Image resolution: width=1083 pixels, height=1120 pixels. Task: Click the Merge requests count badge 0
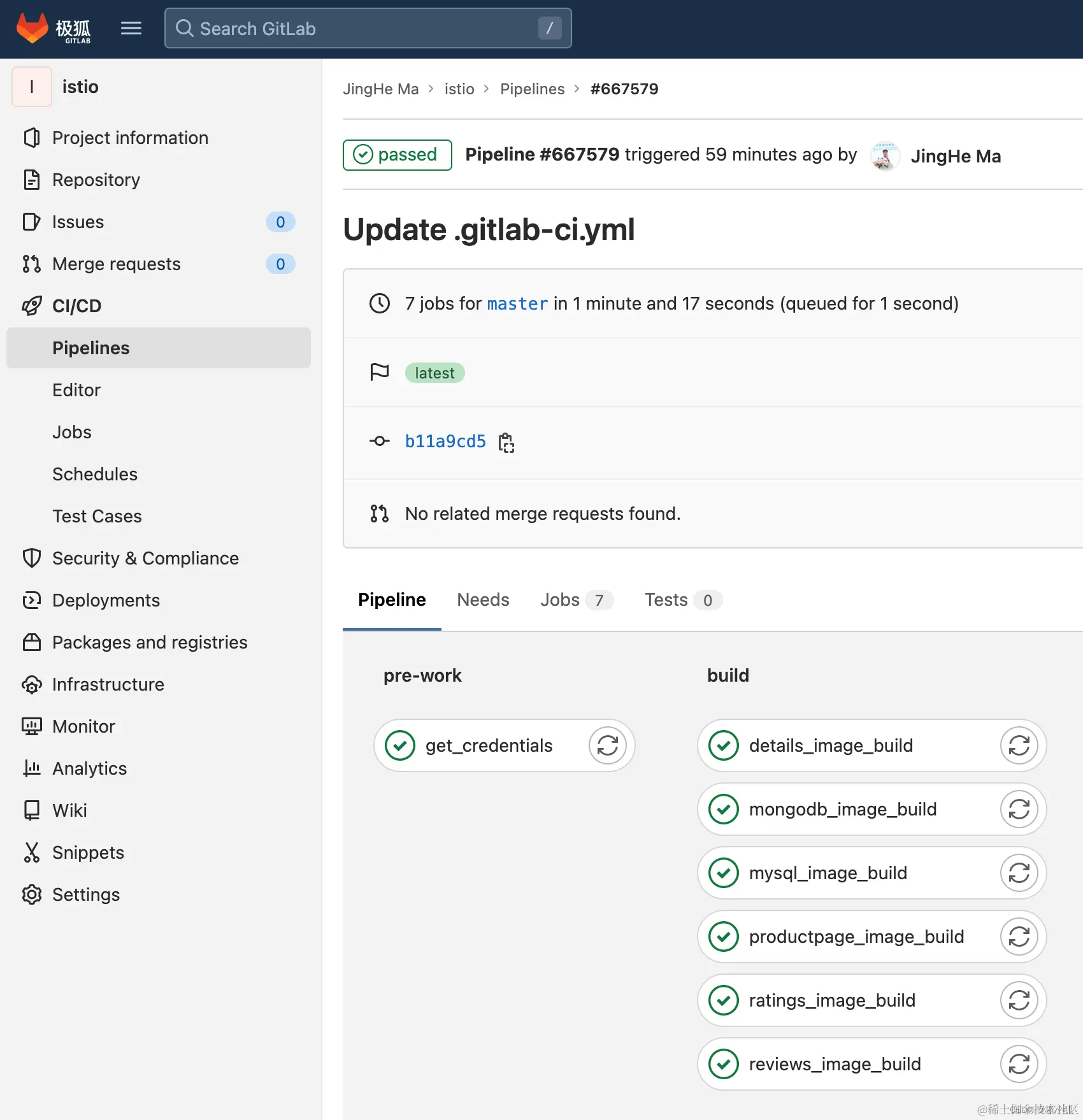280,264
